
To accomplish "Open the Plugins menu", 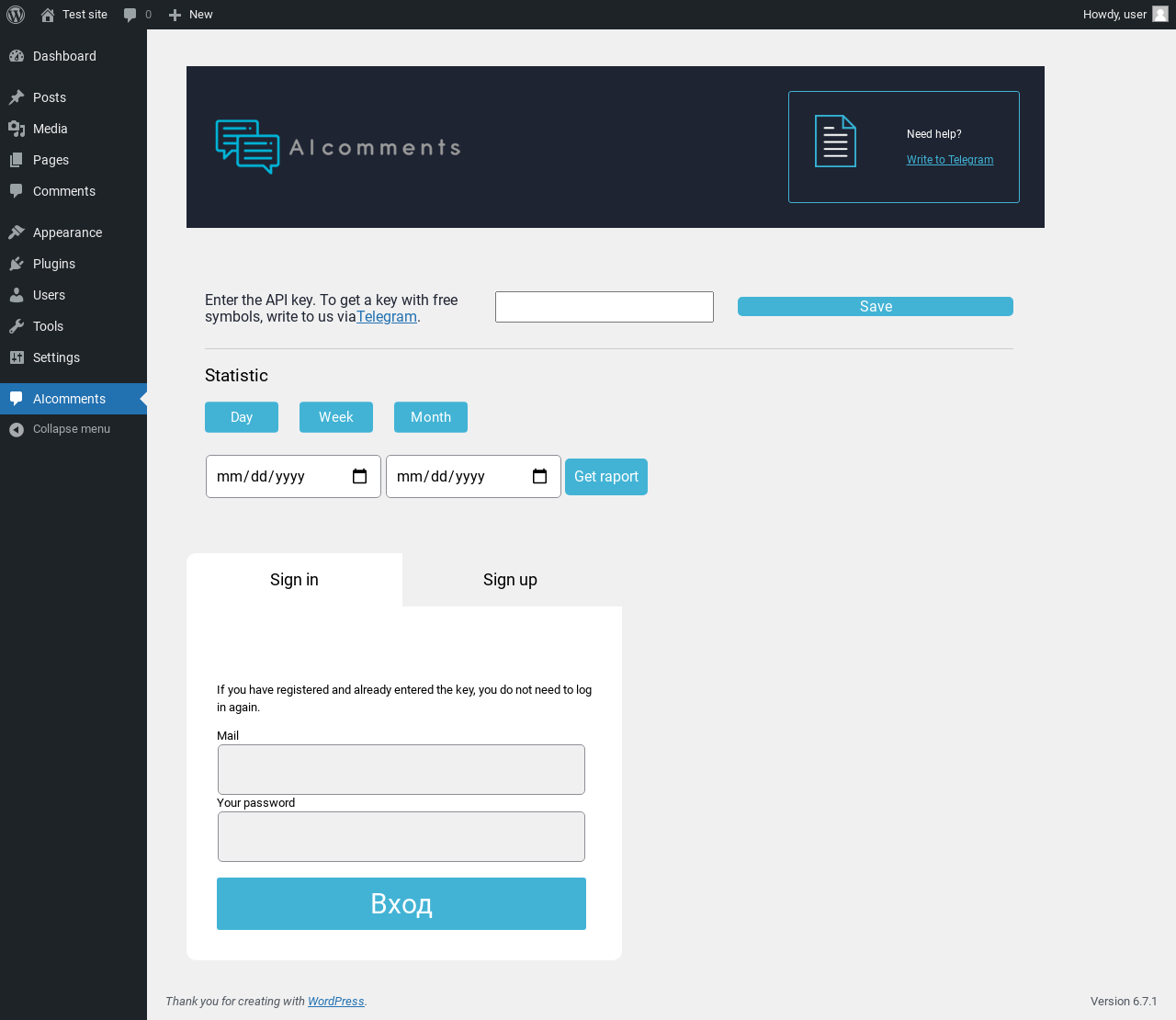I will [73, 264].
